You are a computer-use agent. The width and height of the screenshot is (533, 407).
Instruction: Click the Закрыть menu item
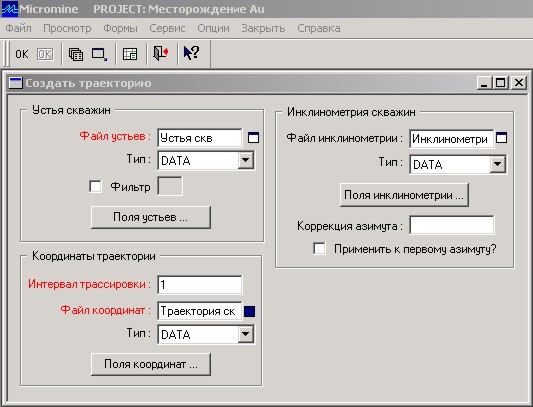tap(263, 28)
